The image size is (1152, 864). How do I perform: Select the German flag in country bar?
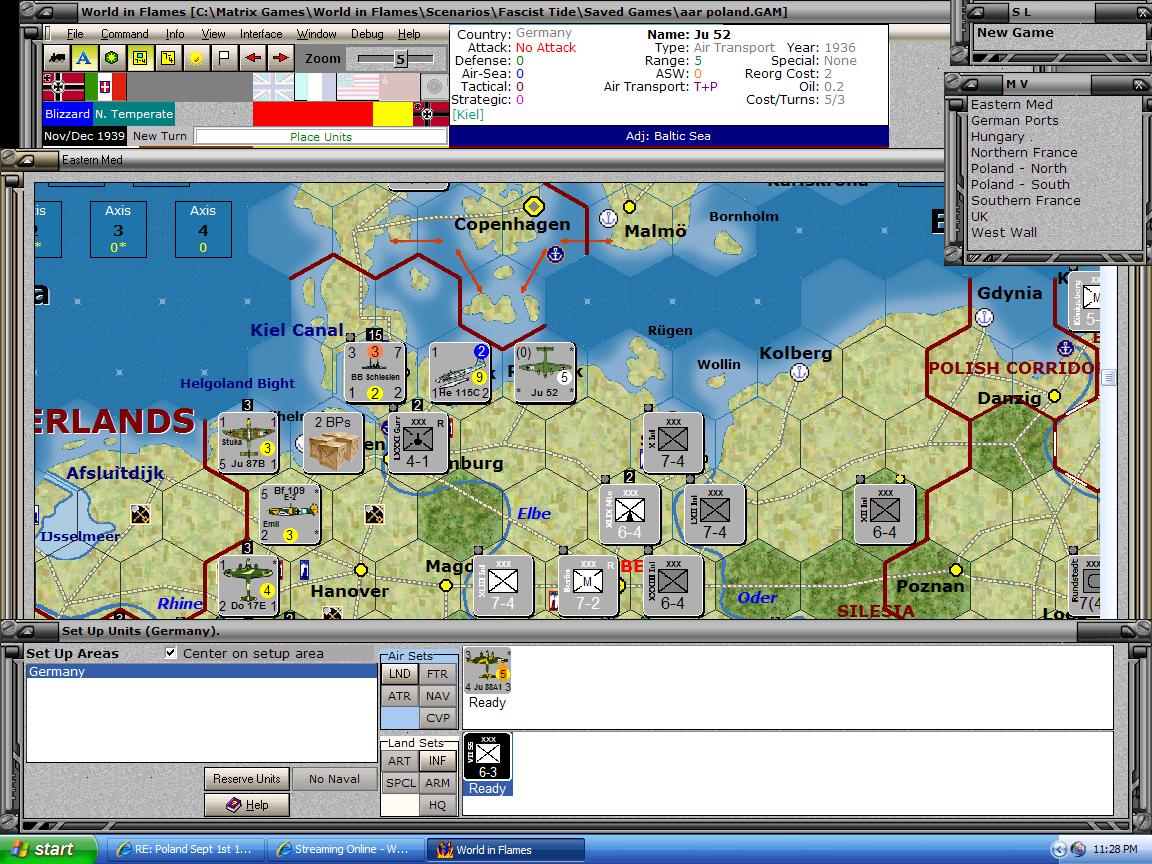(x=63, y=87)
